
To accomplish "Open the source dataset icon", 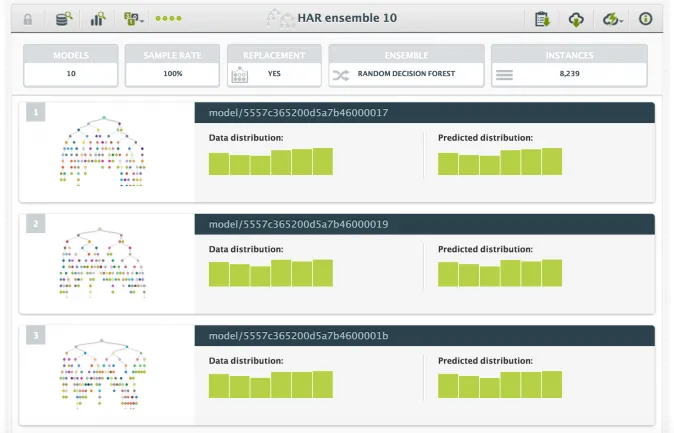I will [64, 18].
